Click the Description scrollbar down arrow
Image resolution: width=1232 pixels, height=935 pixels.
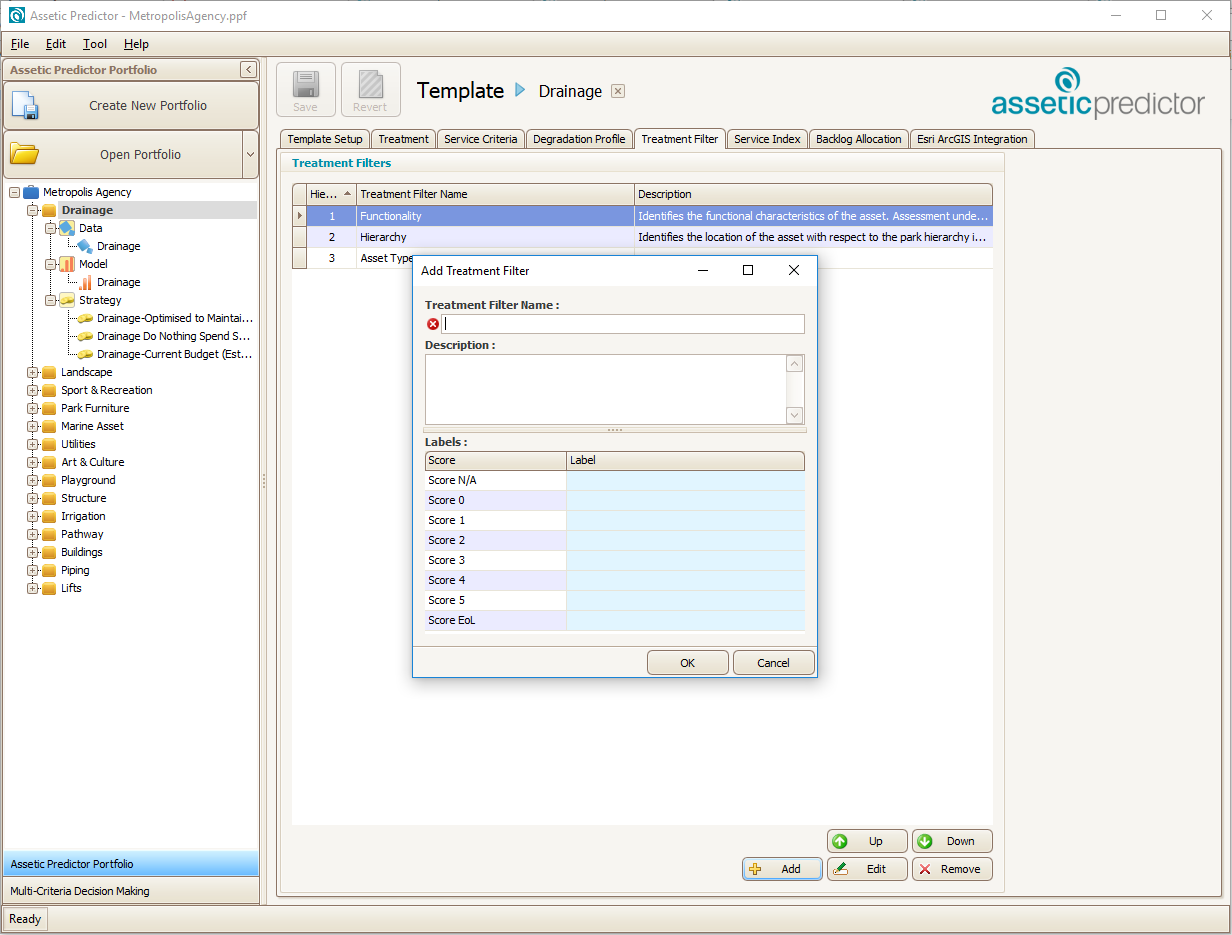pos(795,415)
